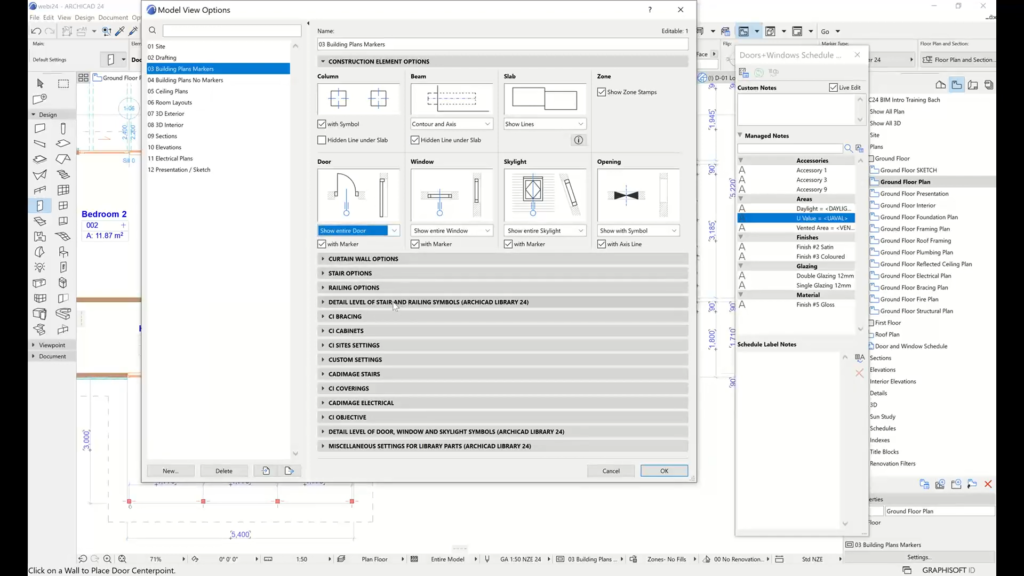This screenshot has width=1024, height=576.
Task: Select the Zone tool in the toolbox
Action: [x=40, y=236]
